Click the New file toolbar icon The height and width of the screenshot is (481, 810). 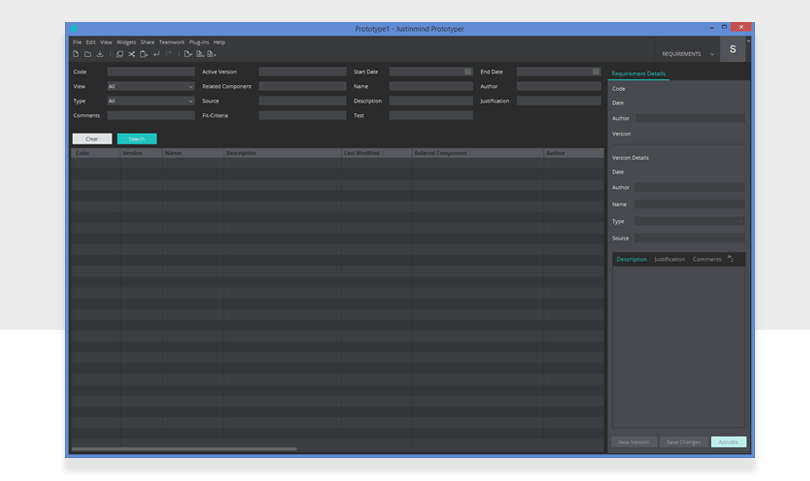pyautogui.click(x=76, y=54)
